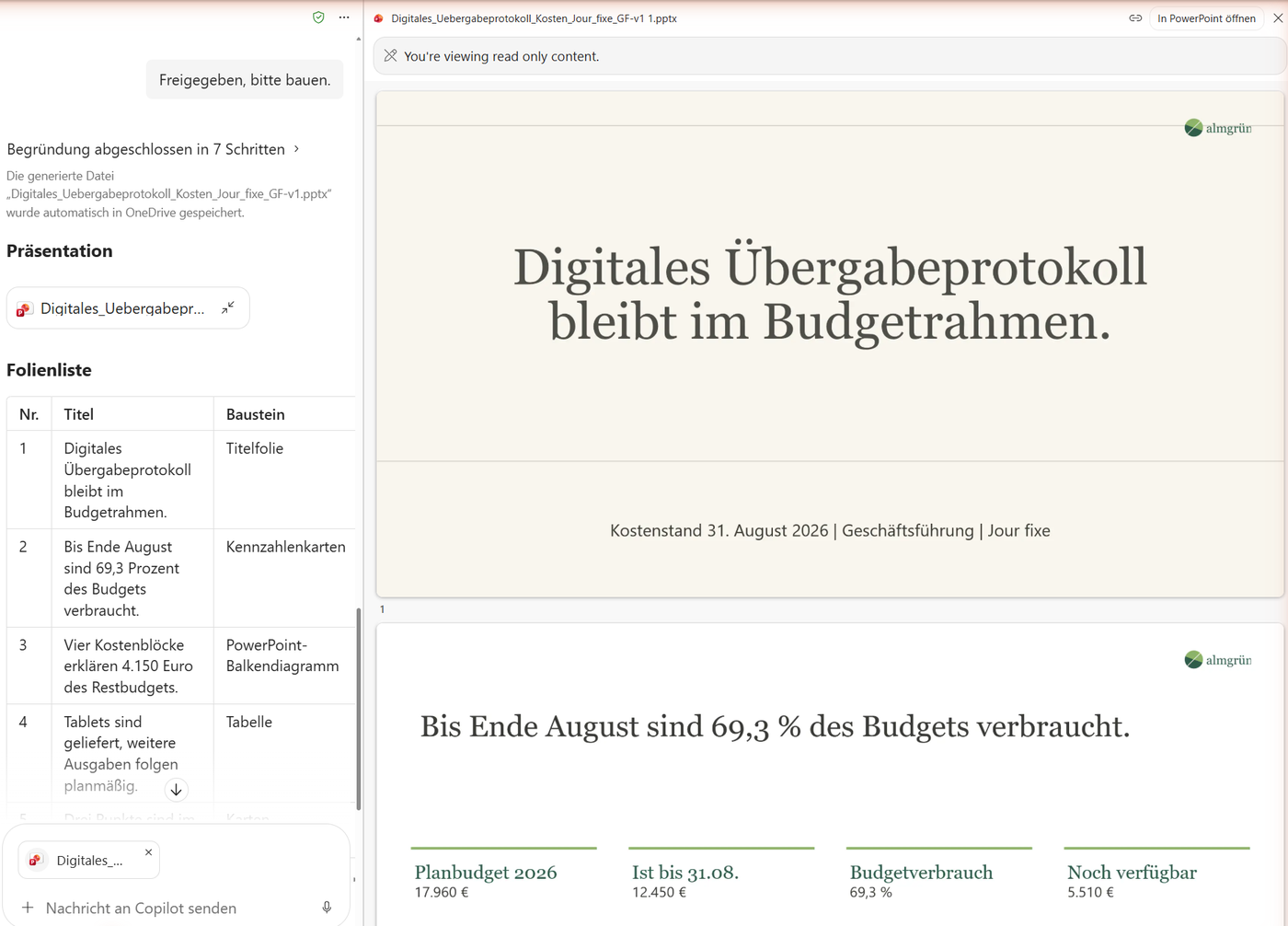The width and height of the screenshot is (1288, 926).
Task: Click the 'Baustein' column header
Action: coord(285,414)
